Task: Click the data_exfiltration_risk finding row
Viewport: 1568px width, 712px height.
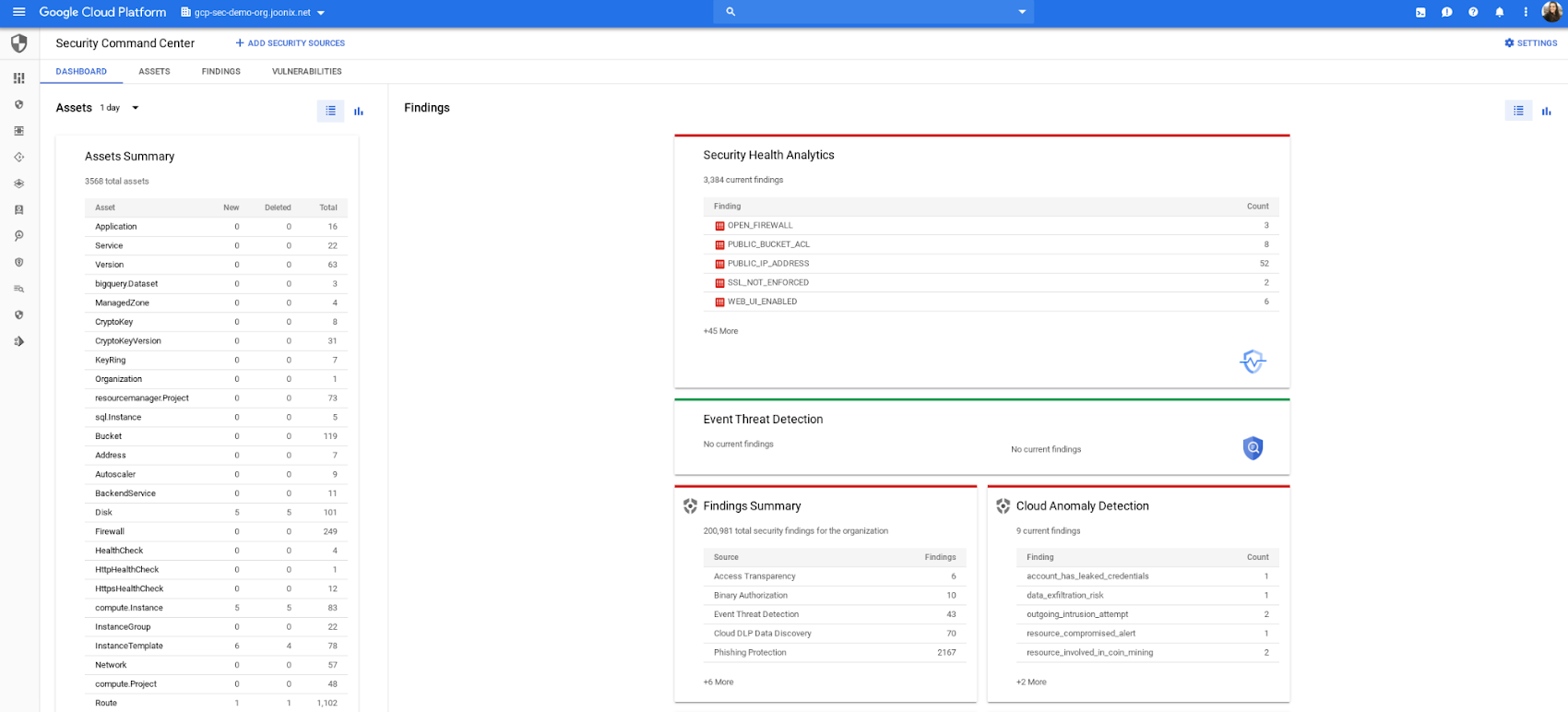Action: 1147,596
